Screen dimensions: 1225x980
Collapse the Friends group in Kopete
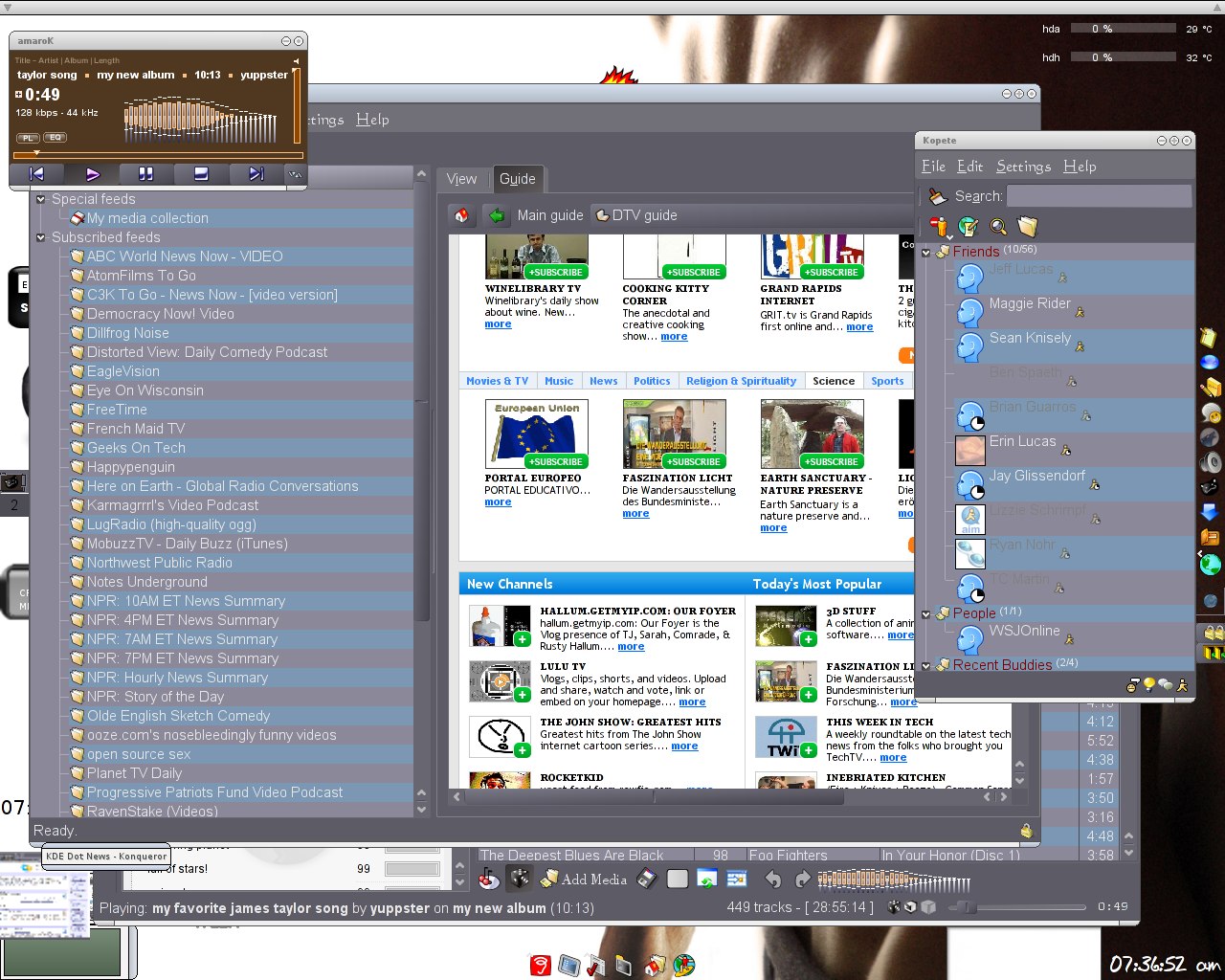click(926, 253)
